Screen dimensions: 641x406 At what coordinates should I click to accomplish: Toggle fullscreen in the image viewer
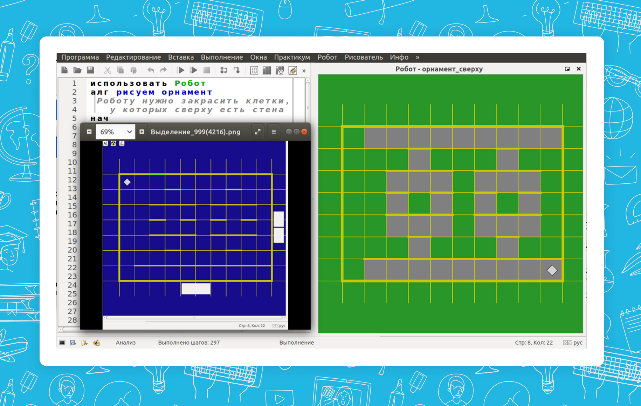tap(257, 132)
